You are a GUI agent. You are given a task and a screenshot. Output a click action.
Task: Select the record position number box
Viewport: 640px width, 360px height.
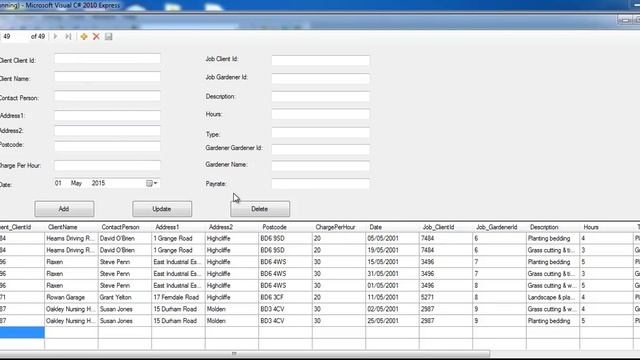coord(14,36)
